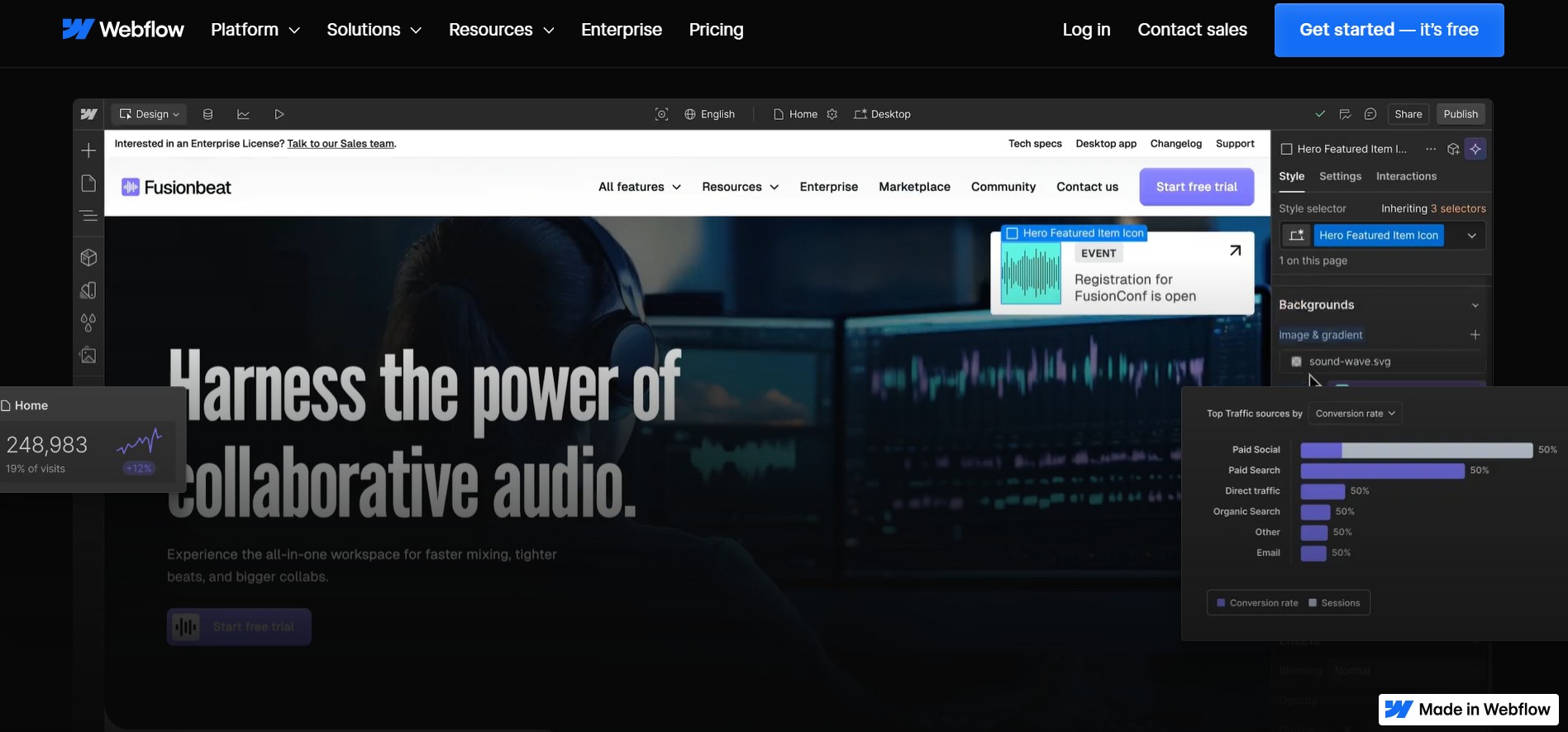Click the AI assistant sparkle icon

pyautogui.click(x=1475, y=149)
